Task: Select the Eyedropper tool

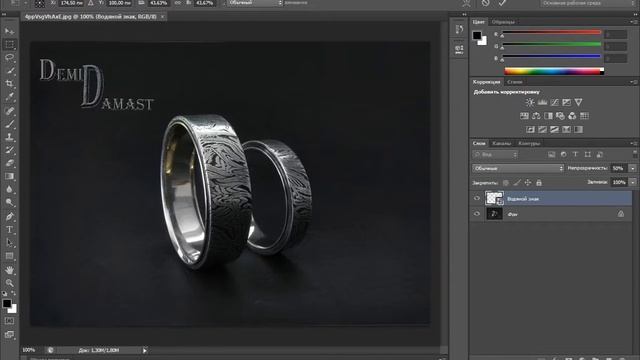Action: click(x=9, y=97)
